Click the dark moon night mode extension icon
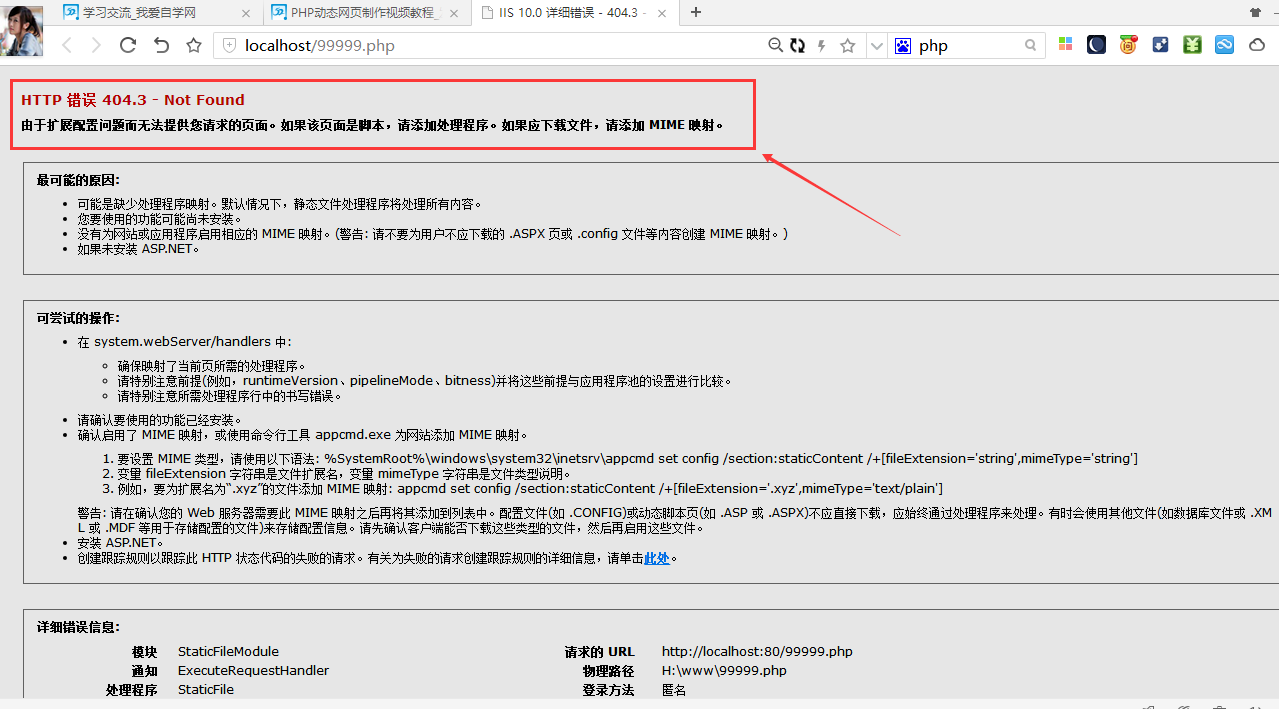 [x=1097, y=45]
